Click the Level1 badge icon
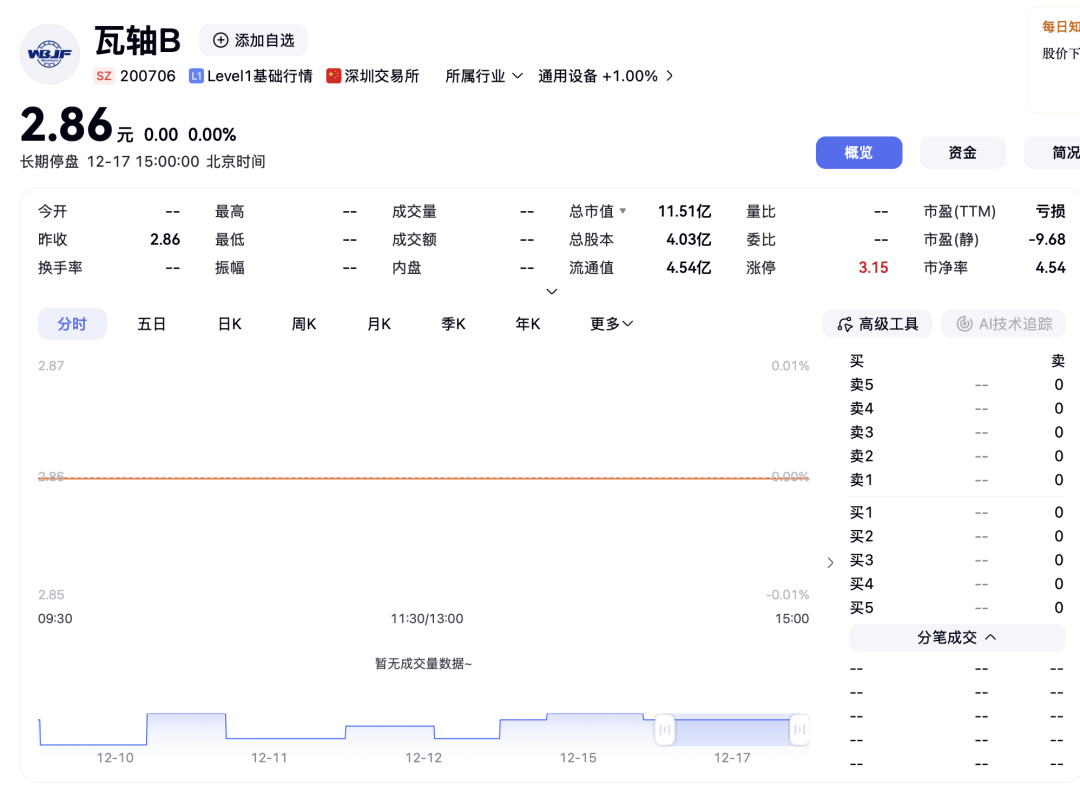The height and width of the screenshot is (798, 1080). pos(196,76)
